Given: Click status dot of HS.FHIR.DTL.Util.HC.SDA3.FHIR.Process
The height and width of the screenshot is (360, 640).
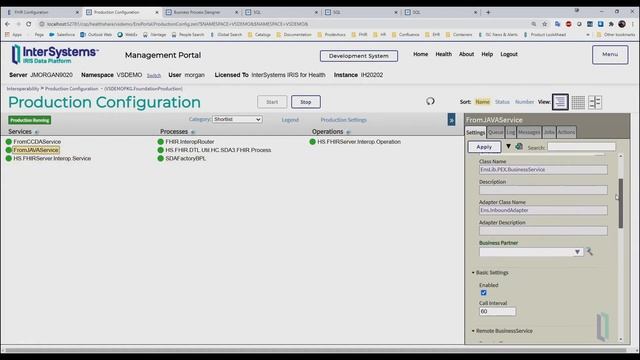Looking at the screenshot, I should click(x=160, y=150).
